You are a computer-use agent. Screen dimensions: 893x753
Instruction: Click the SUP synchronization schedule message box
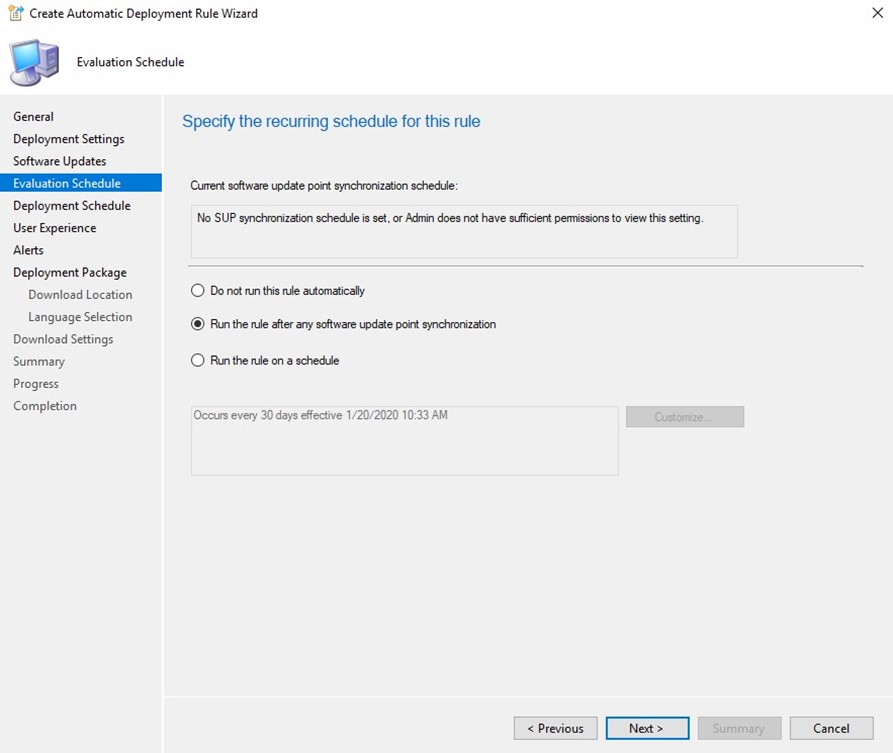[x=464, y=231]
